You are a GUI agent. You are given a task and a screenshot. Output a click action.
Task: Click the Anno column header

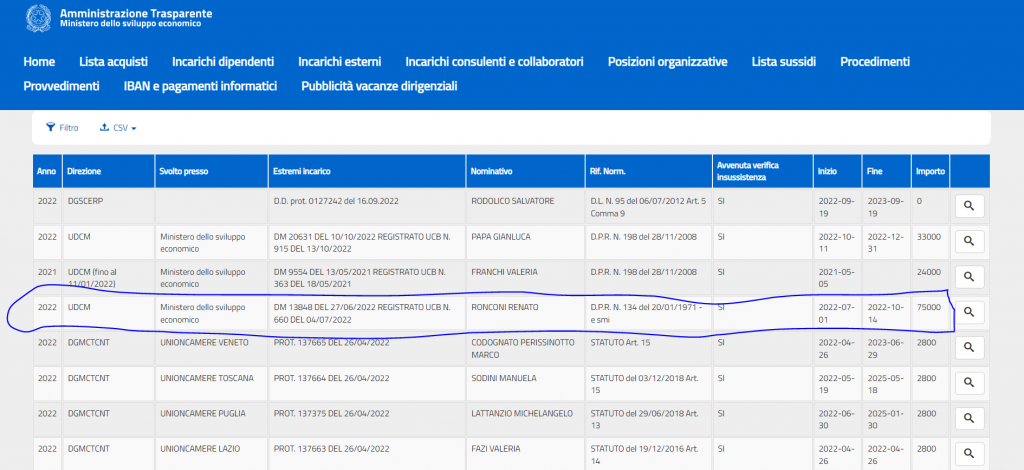coord(46,171)
